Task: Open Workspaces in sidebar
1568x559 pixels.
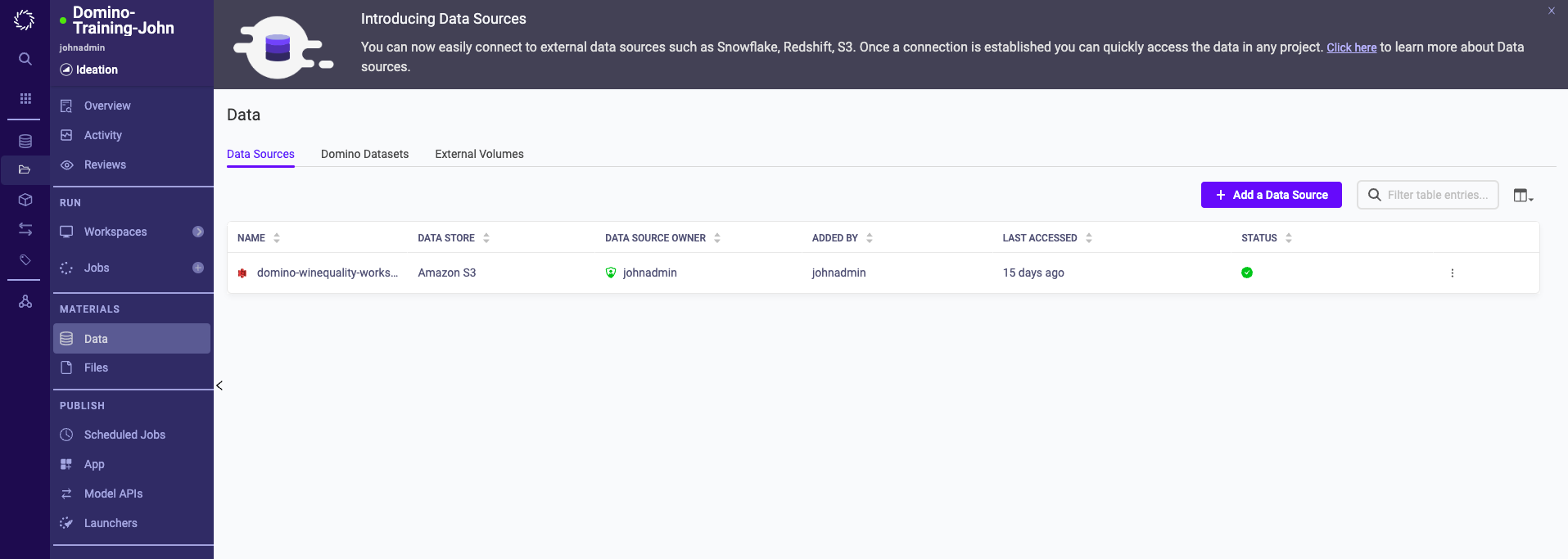Action: coord(115,232)
